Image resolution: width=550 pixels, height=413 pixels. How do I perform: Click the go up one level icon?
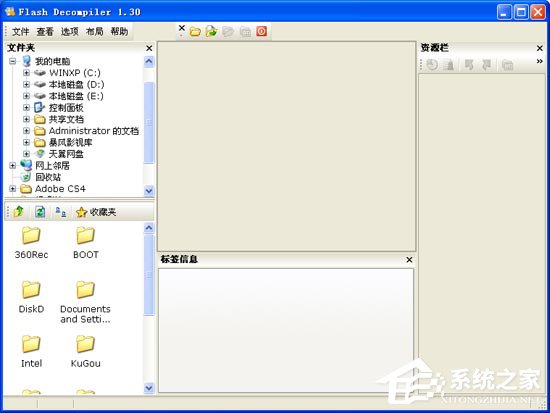pos(19,212)
